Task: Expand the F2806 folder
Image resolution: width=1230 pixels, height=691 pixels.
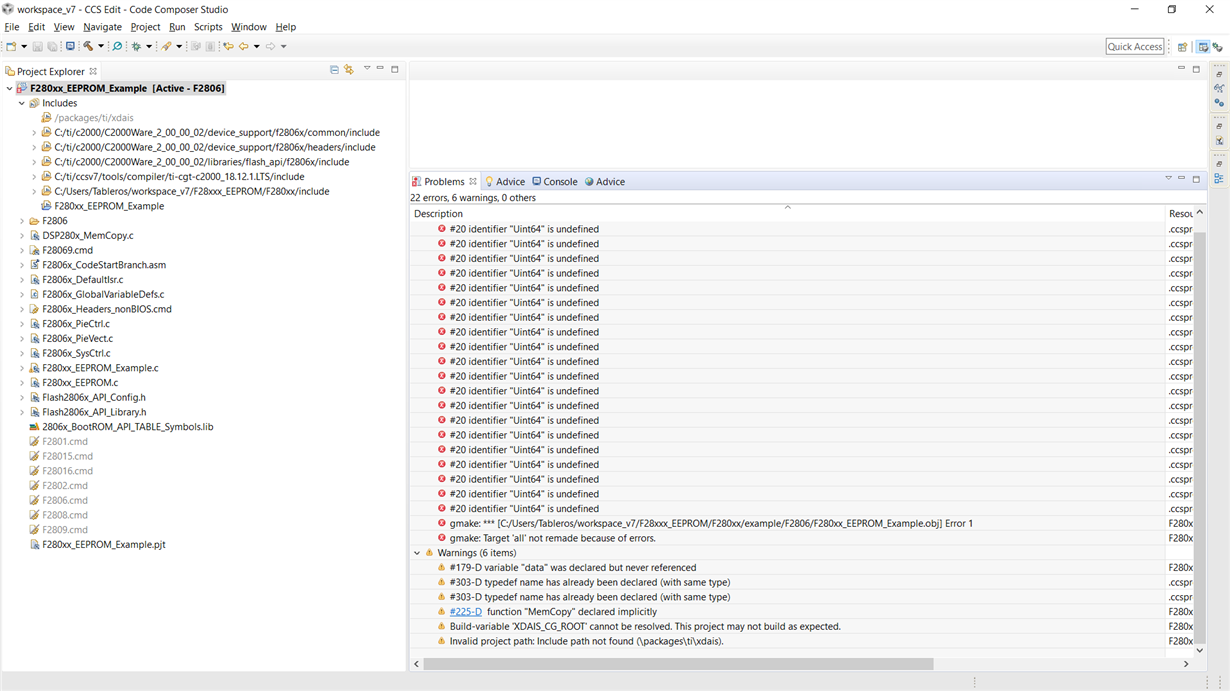Action: coord(21,221)
